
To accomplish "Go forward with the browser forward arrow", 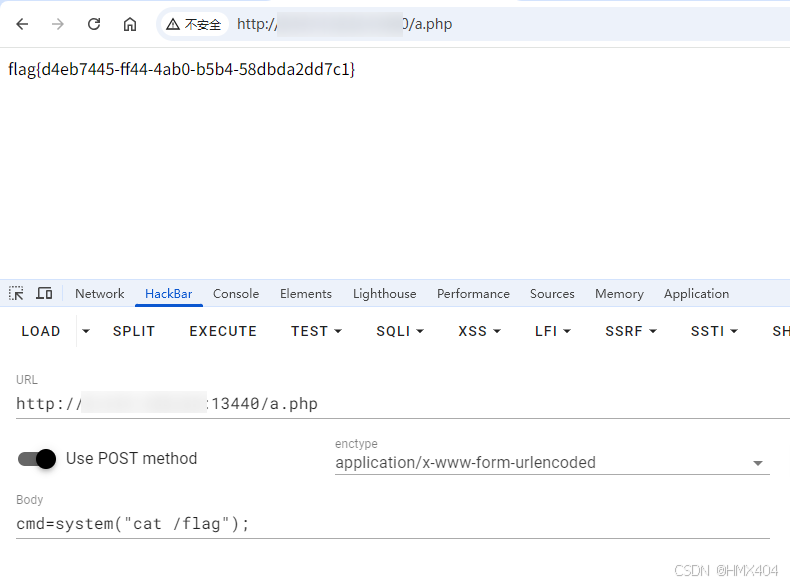I will (x=58, y=24).
